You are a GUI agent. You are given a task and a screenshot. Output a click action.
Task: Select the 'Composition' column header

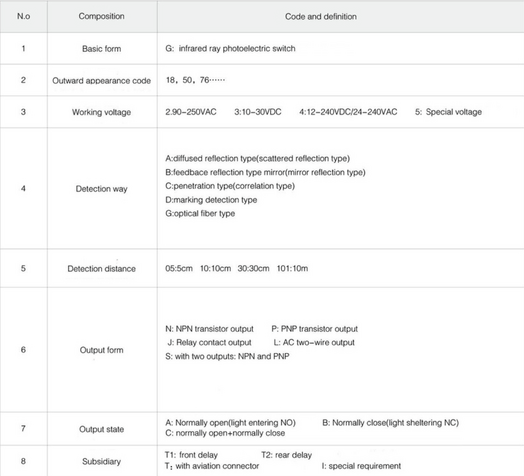pos(102,16)
